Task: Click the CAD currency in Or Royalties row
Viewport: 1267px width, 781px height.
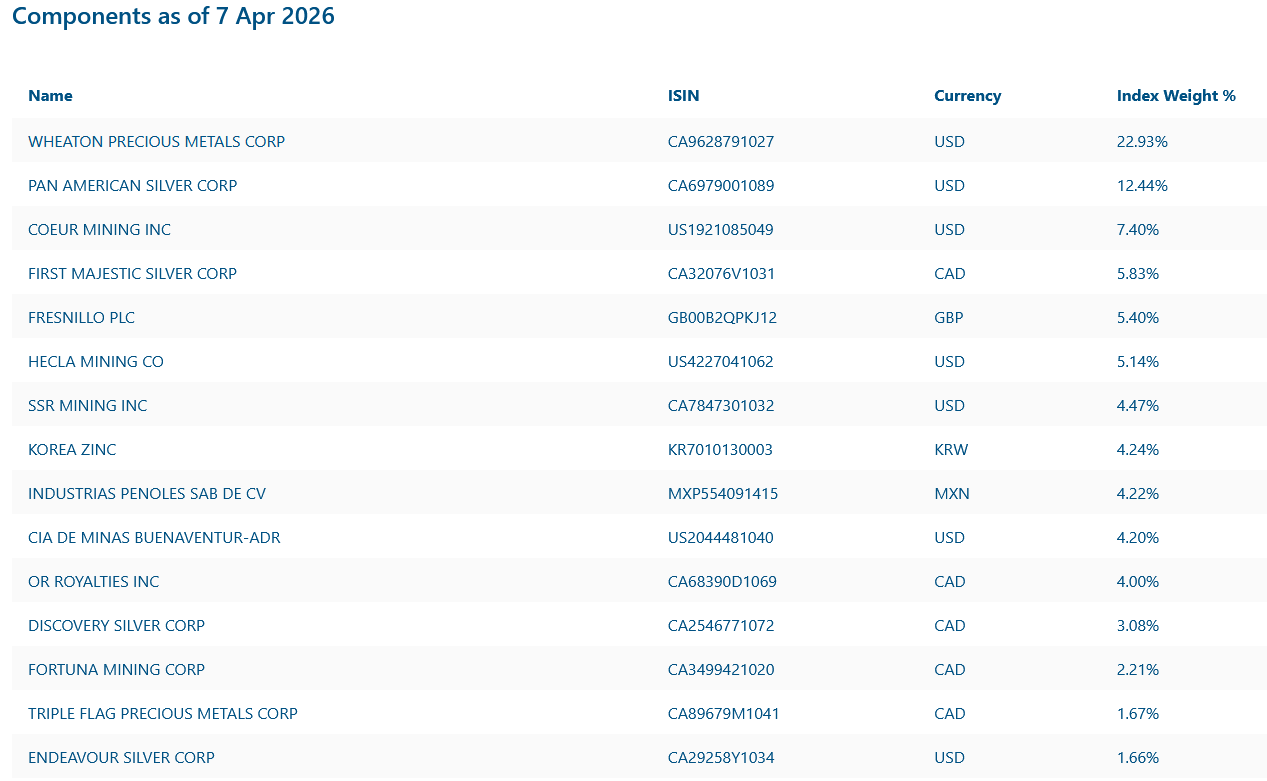Action: [950, 582]
